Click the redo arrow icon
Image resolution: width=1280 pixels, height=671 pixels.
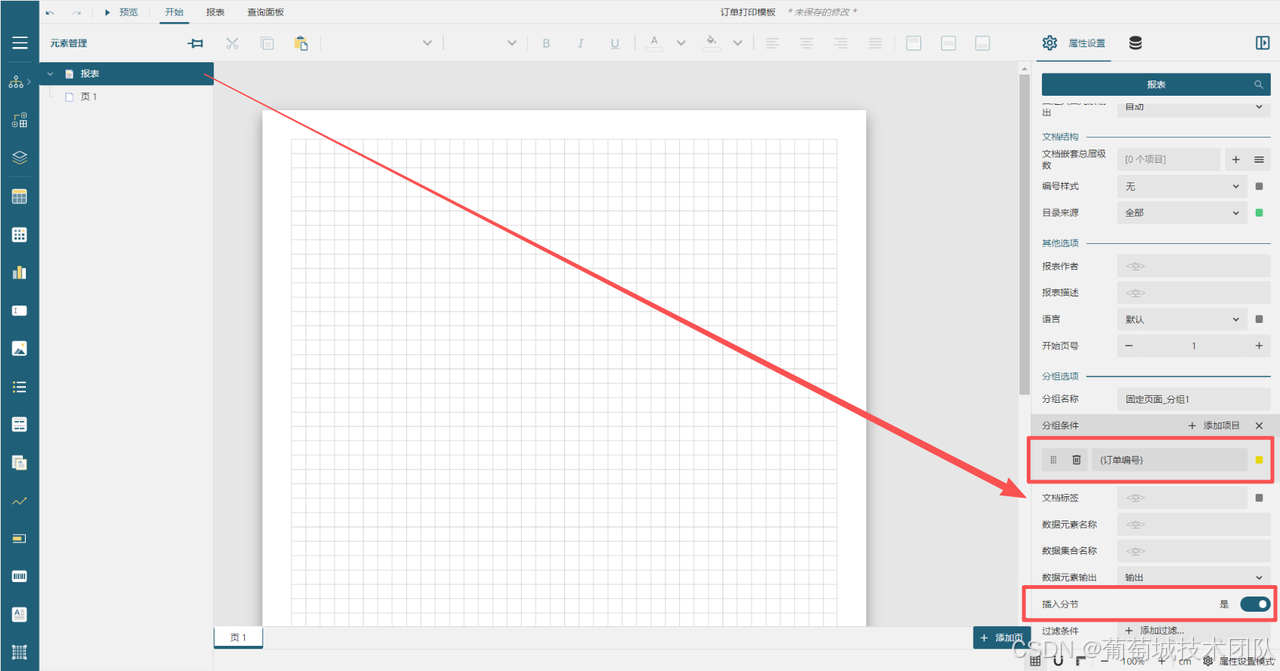[x=76, y=12]
